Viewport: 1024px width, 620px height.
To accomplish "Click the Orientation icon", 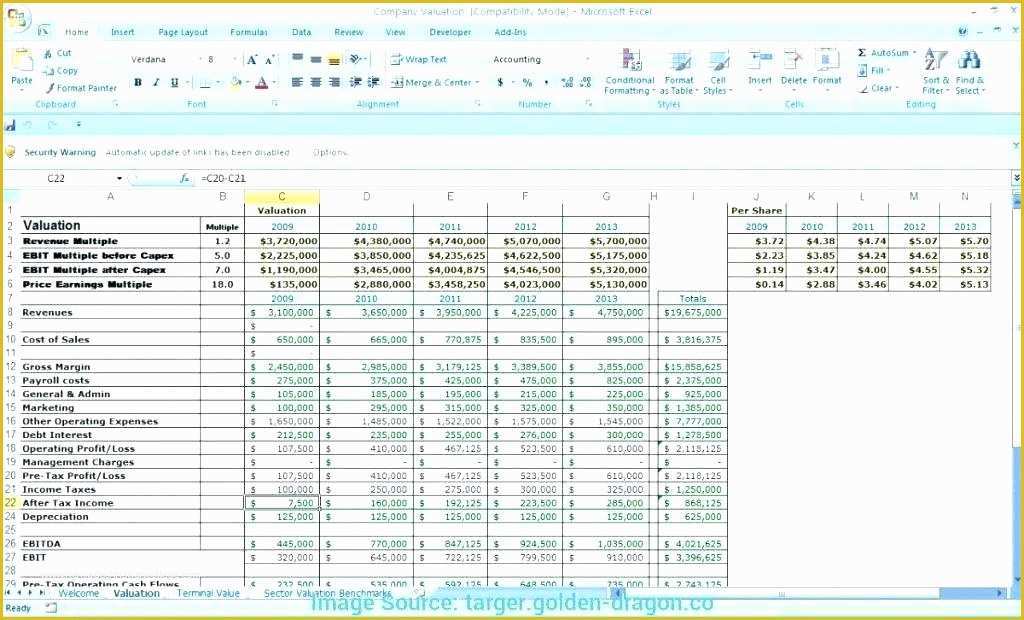I will pos(357,59).
